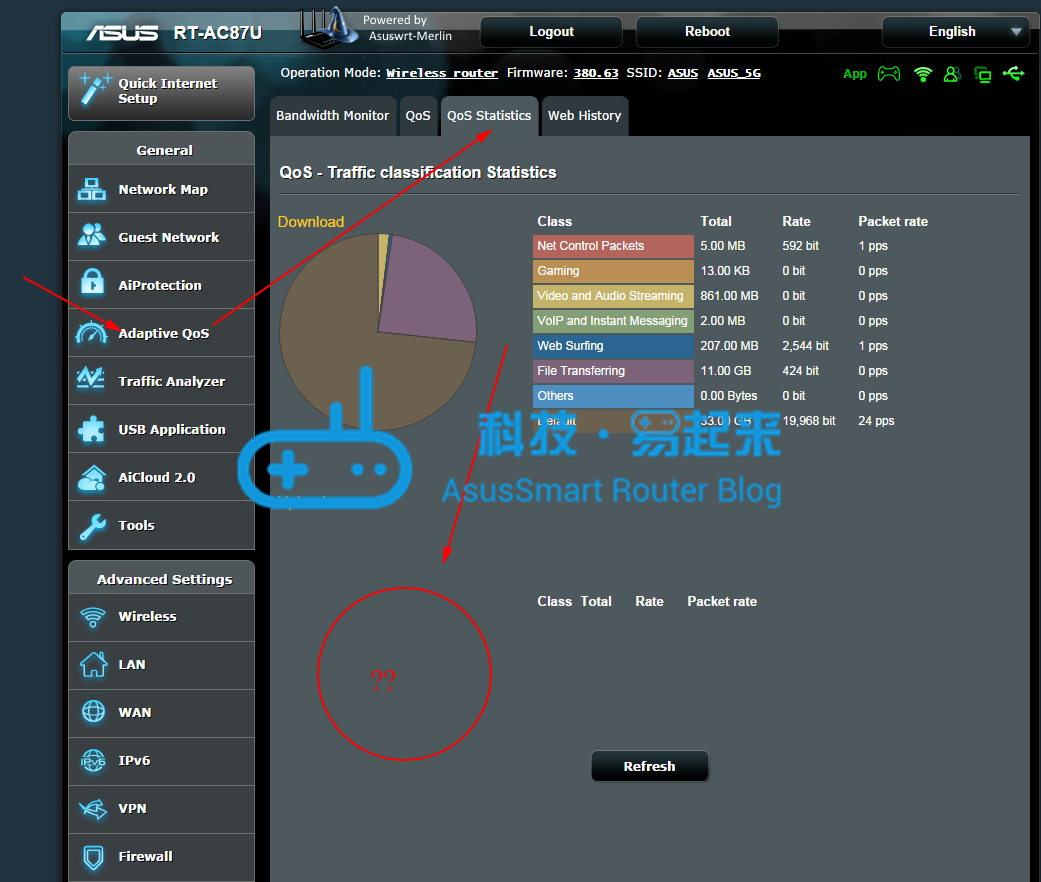Click the Firewall shield icon
The height and width of the screenshot is (882, 1041).
pyautogui.click(x=93, y=857)
